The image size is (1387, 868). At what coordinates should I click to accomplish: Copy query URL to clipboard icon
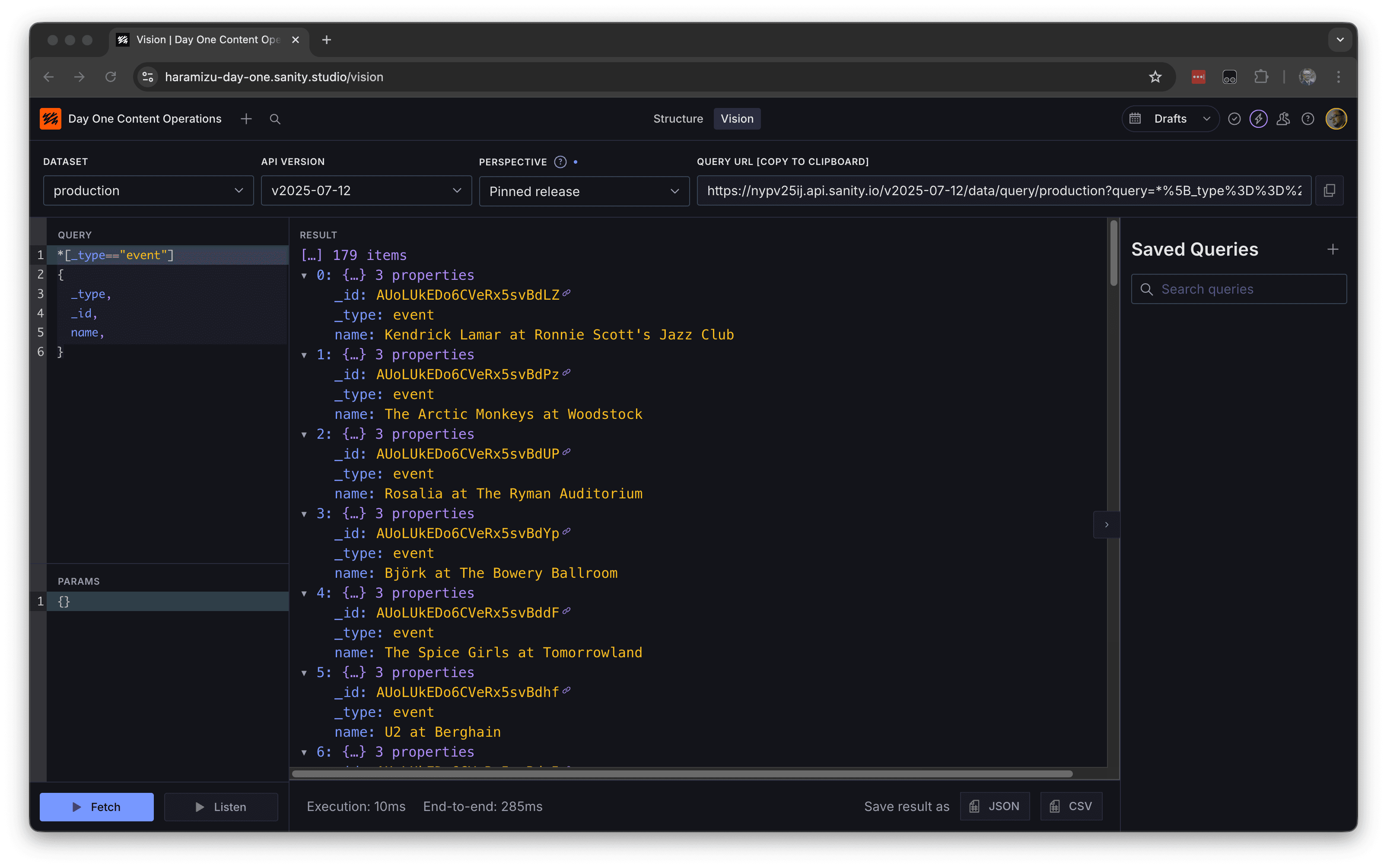1329,190
